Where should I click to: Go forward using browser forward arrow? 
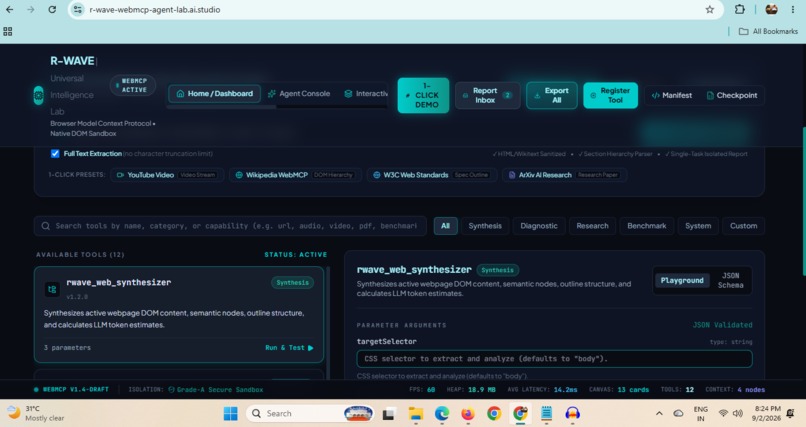pos(31,9)
